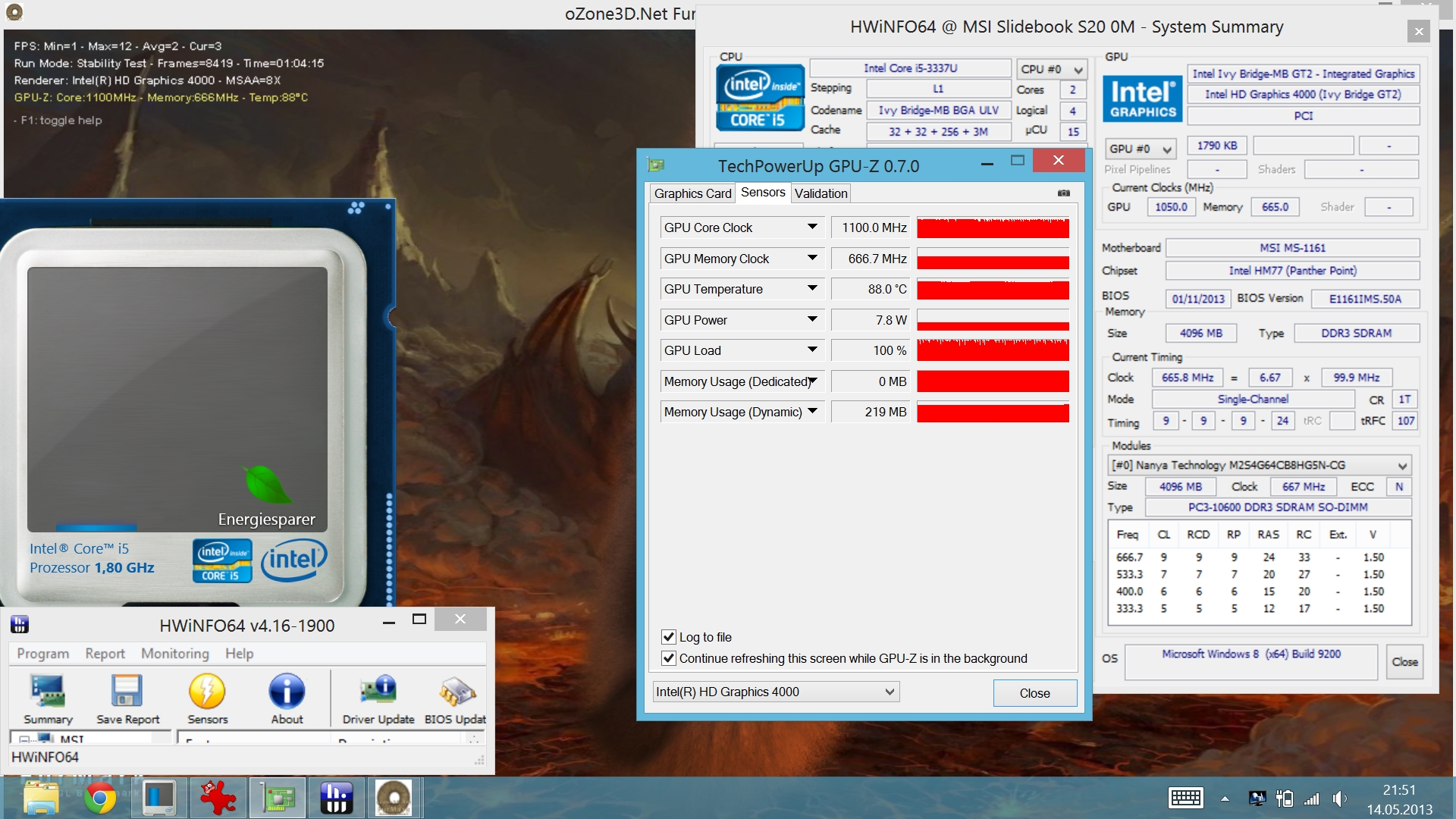Open the Report menu in HWiNFO64
The height and width of the screenshot is (819, 1456).
(105, 654)
